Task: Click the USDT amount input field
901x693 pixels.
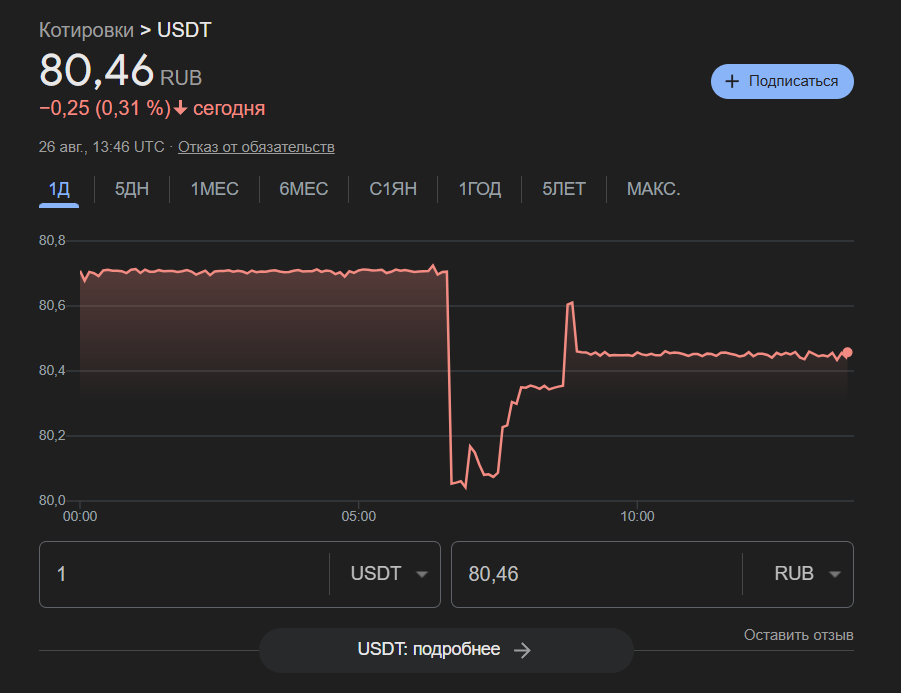Action: pos(184,574)
